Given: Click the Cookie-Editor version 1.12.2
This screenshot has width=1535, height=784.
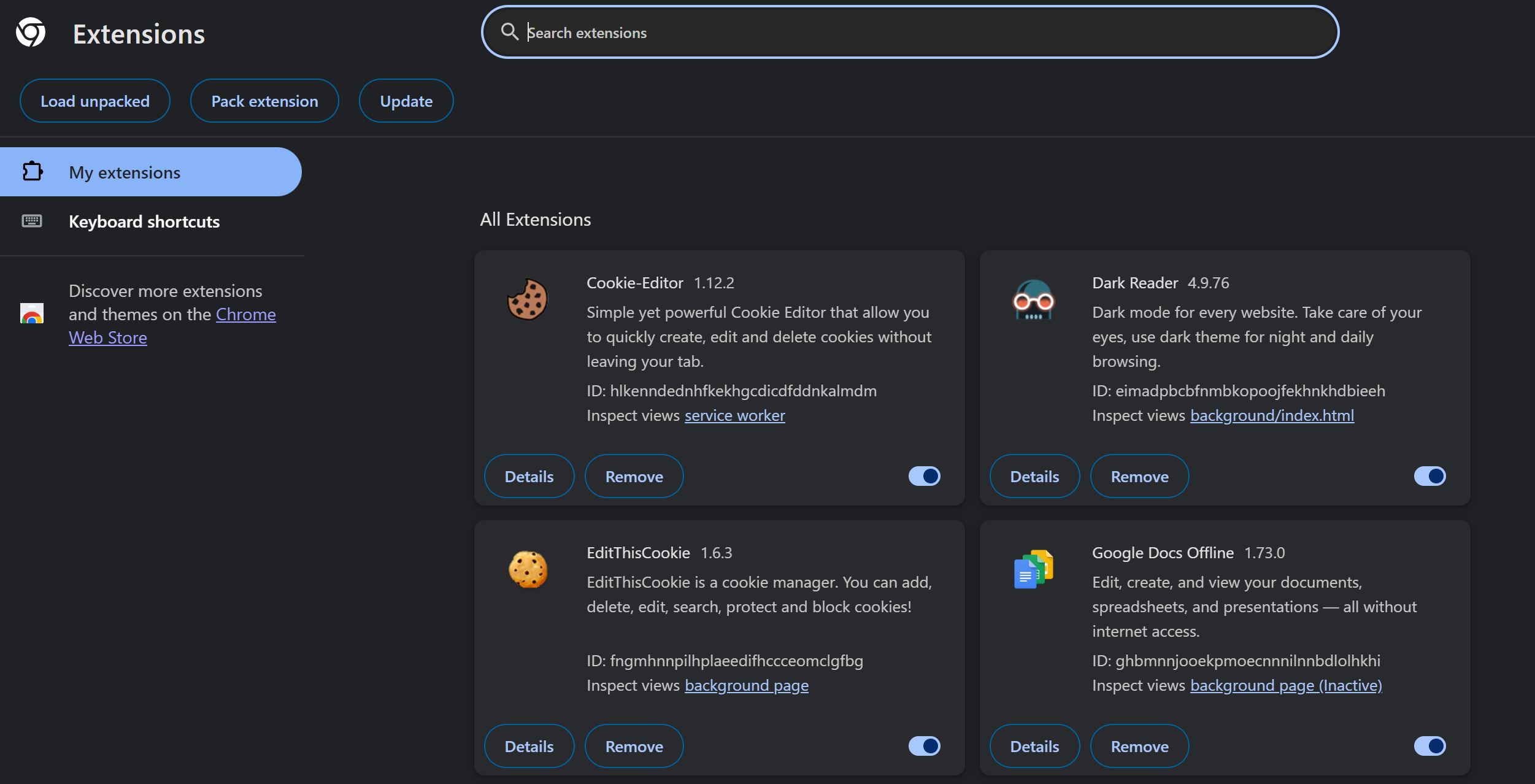Looking at the screenshot, I should point(714,283).
